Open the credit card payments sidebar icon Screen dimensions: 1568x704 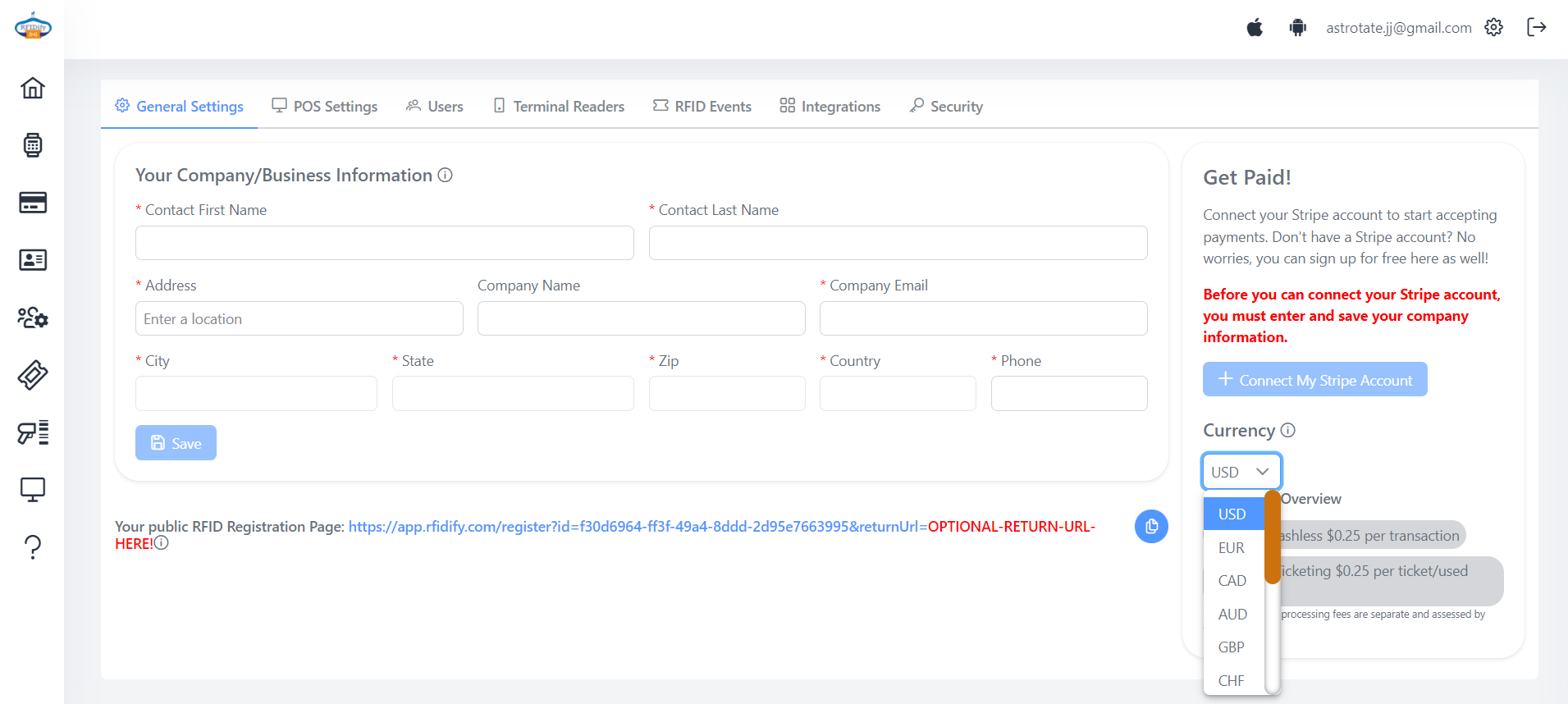click(x=33, y=203)
